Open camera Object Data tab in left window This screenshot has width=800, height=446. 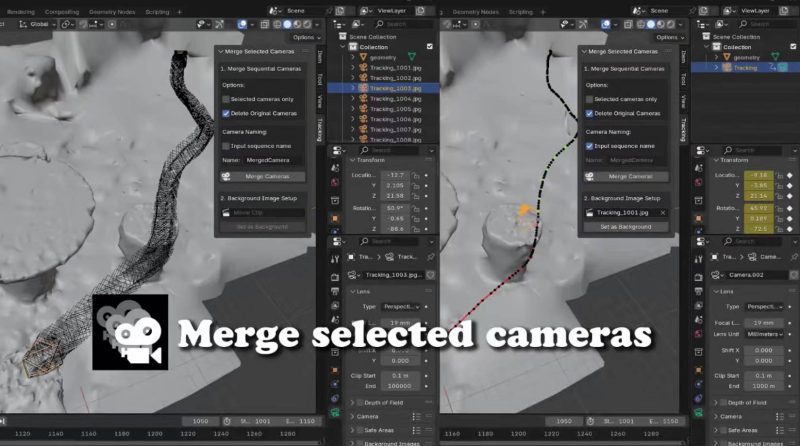click(x=335, y=412)
